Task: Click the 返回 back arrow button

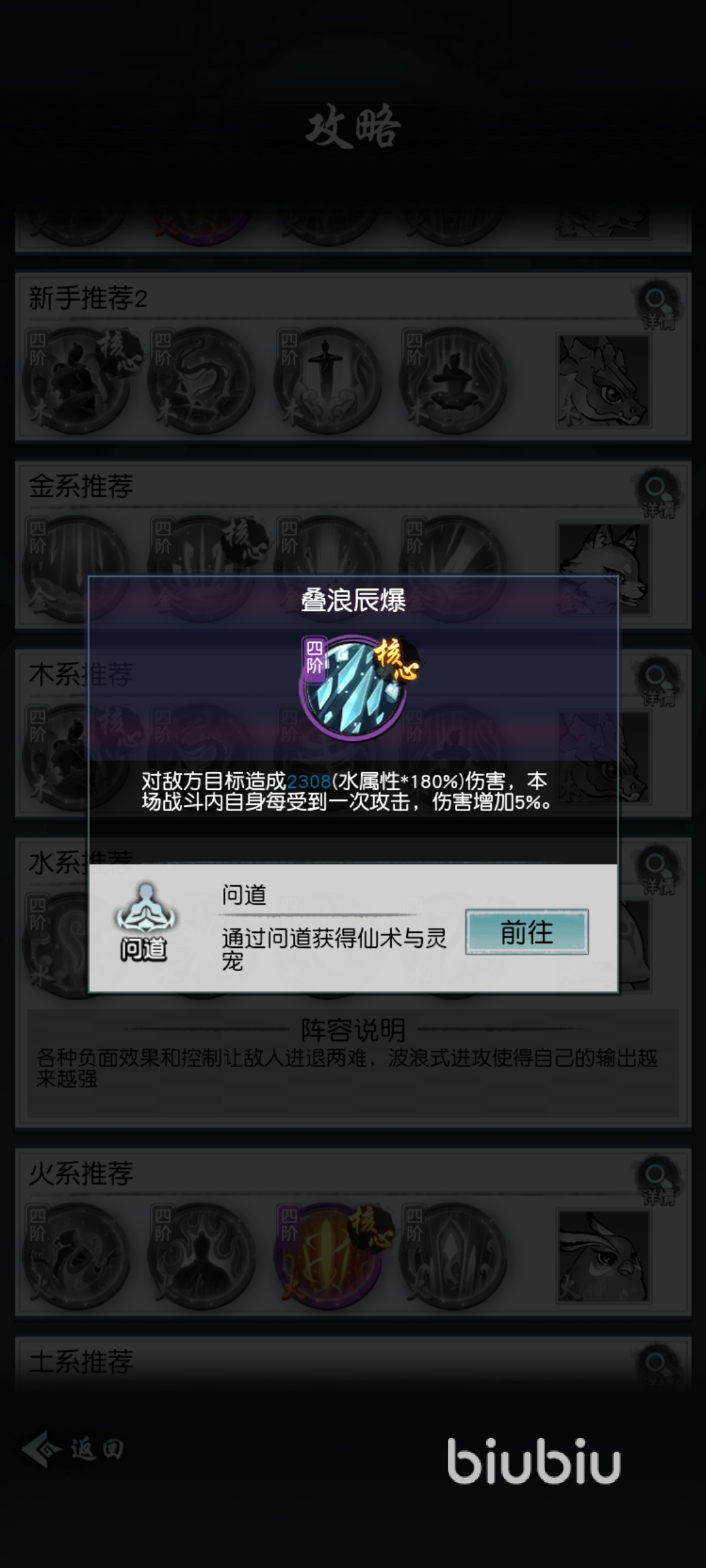Action: [x=73, y=1449]
